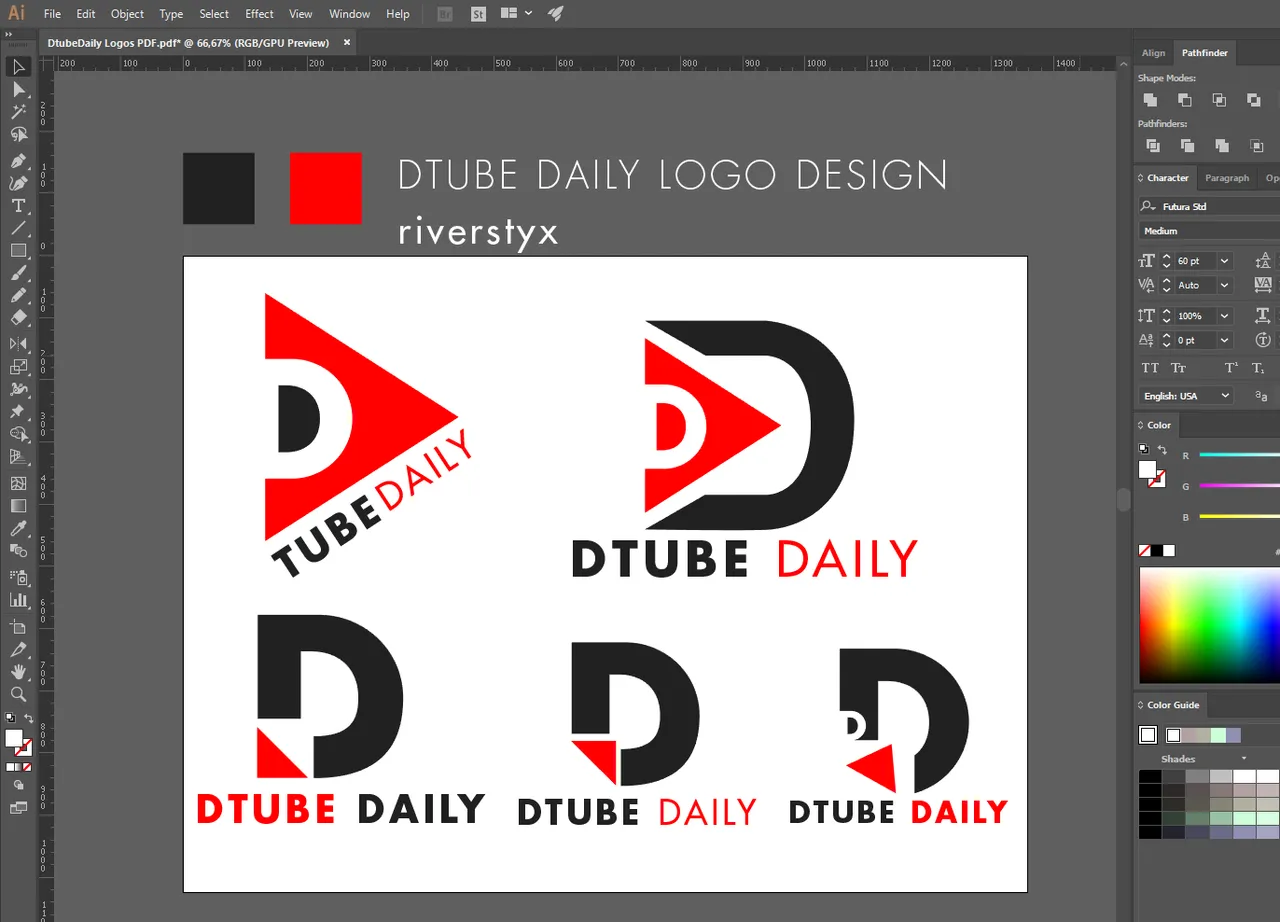Select the Symbol Sprayer tool
The image size is (1280, 922).
[18, 577]
